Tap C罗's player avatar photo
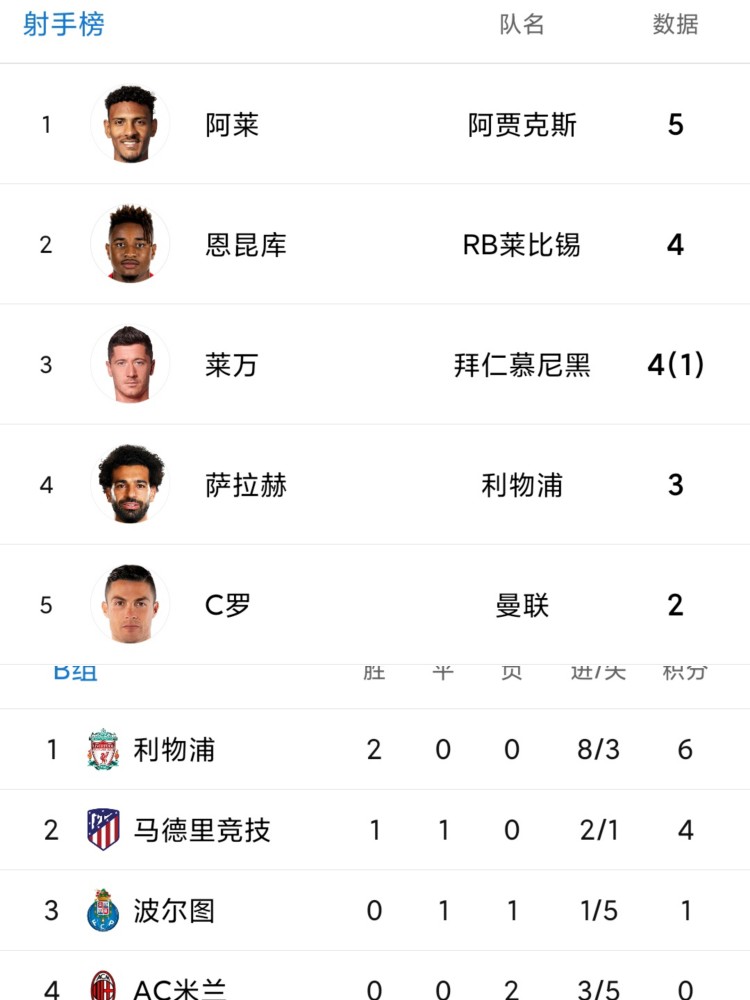Screen dimensions: 750x1000 (130, 604)
